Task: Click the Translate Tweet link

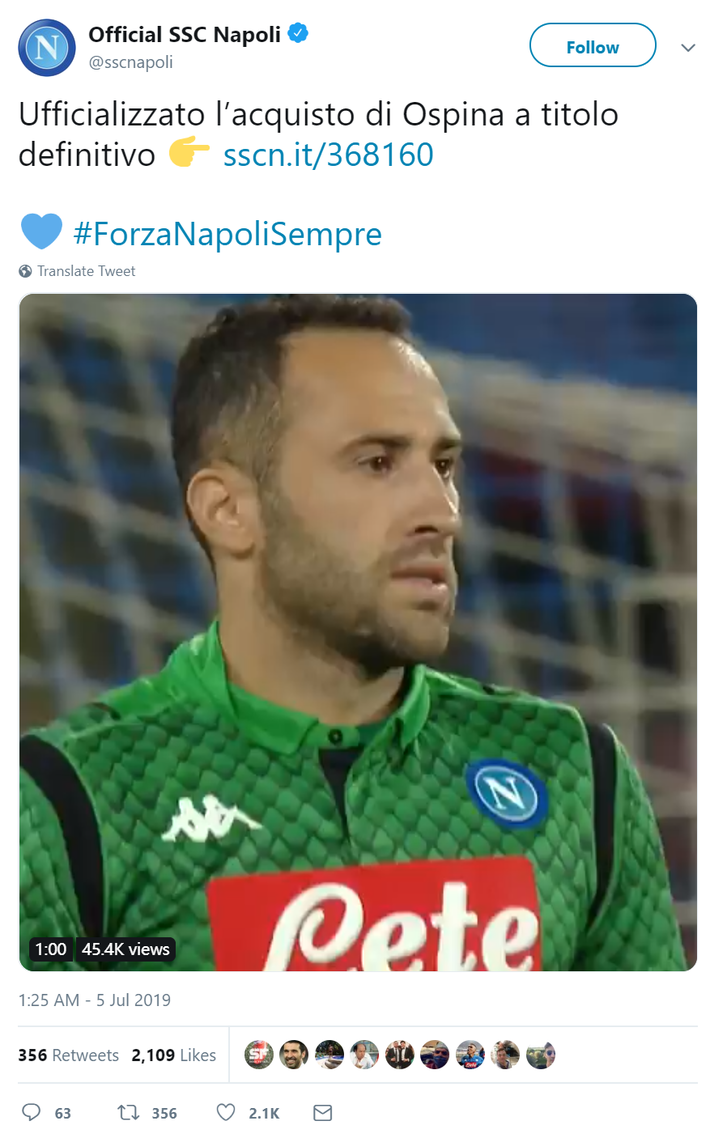Action: point(86,271)
